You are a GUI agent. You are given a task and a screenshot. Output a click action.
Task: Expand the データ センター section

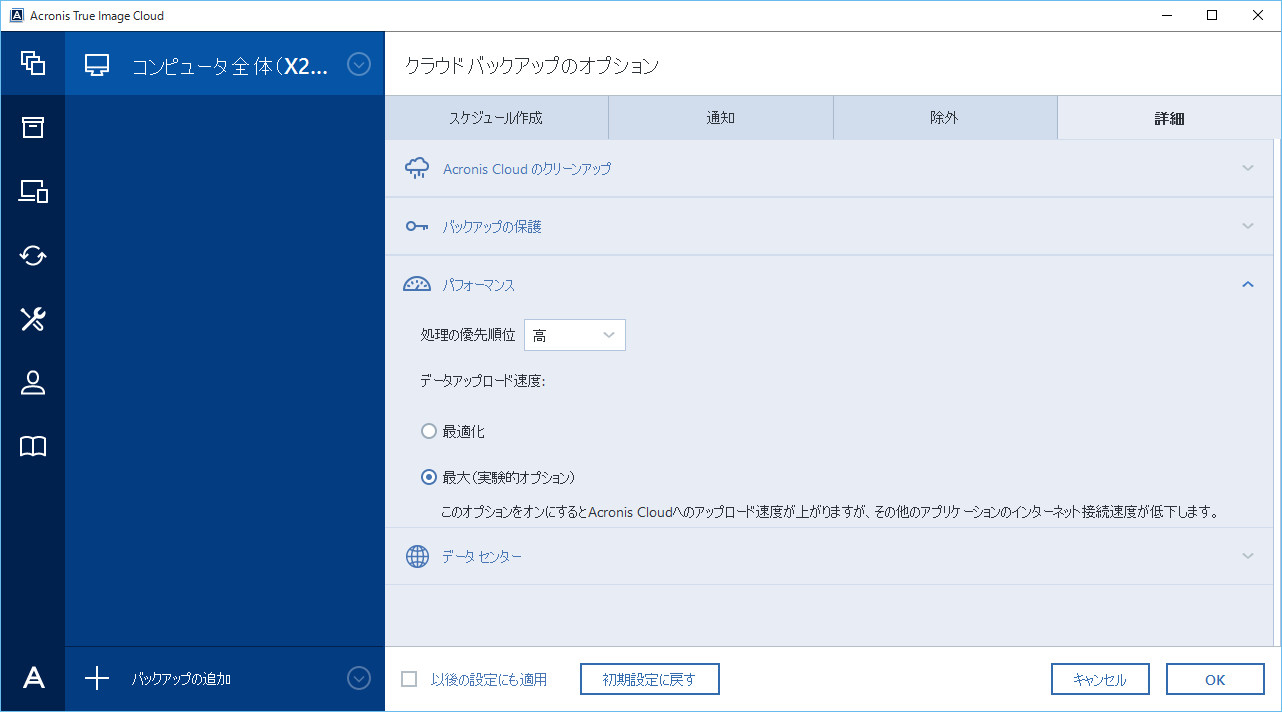pyautogui.click(x=1247, y=556)
